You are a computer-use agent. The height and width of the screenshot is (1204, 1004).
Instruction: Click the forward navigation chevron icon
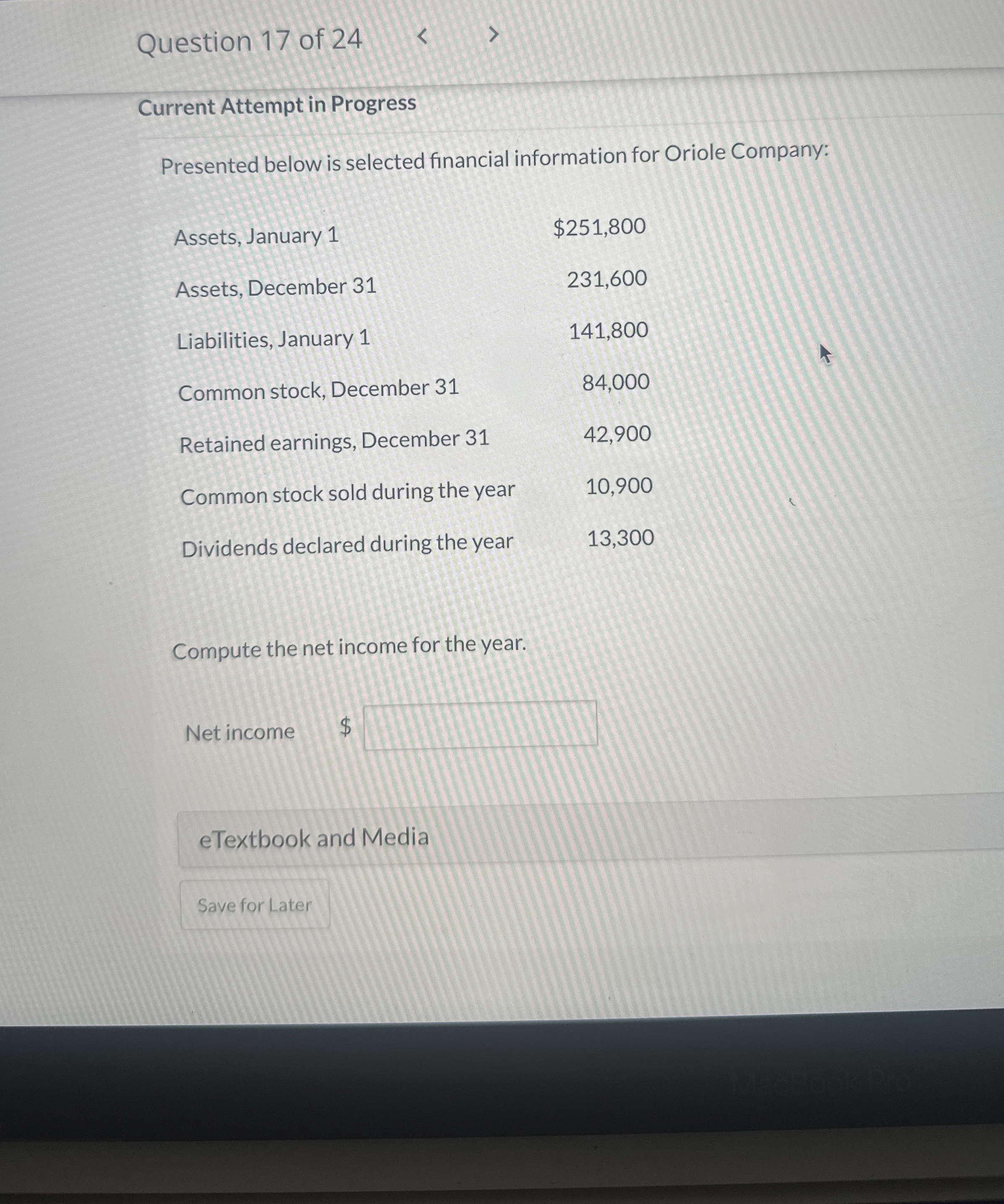tap(493, 34)
